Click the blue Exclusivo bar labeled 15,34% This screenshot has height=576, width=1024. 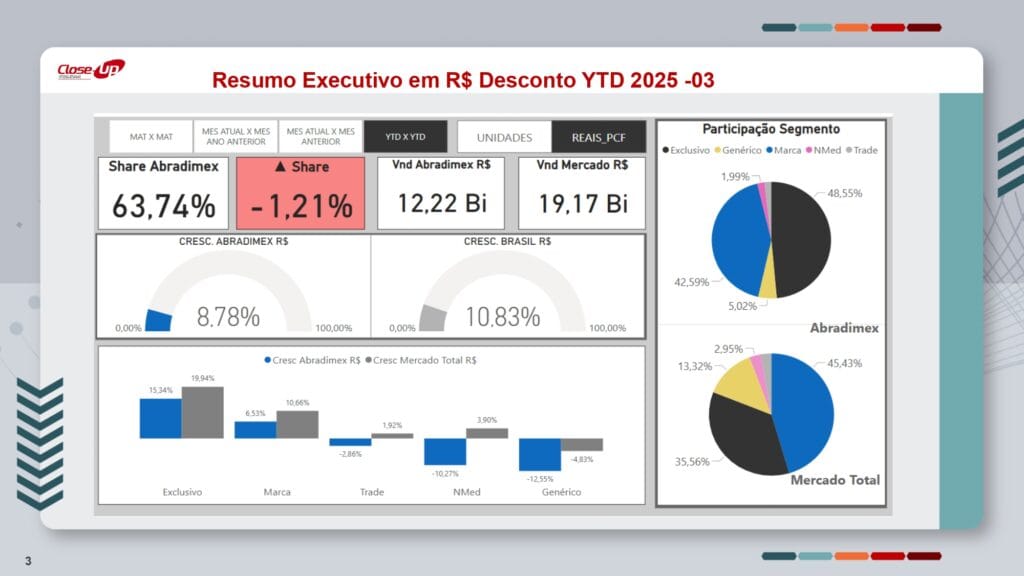(161, 418)
